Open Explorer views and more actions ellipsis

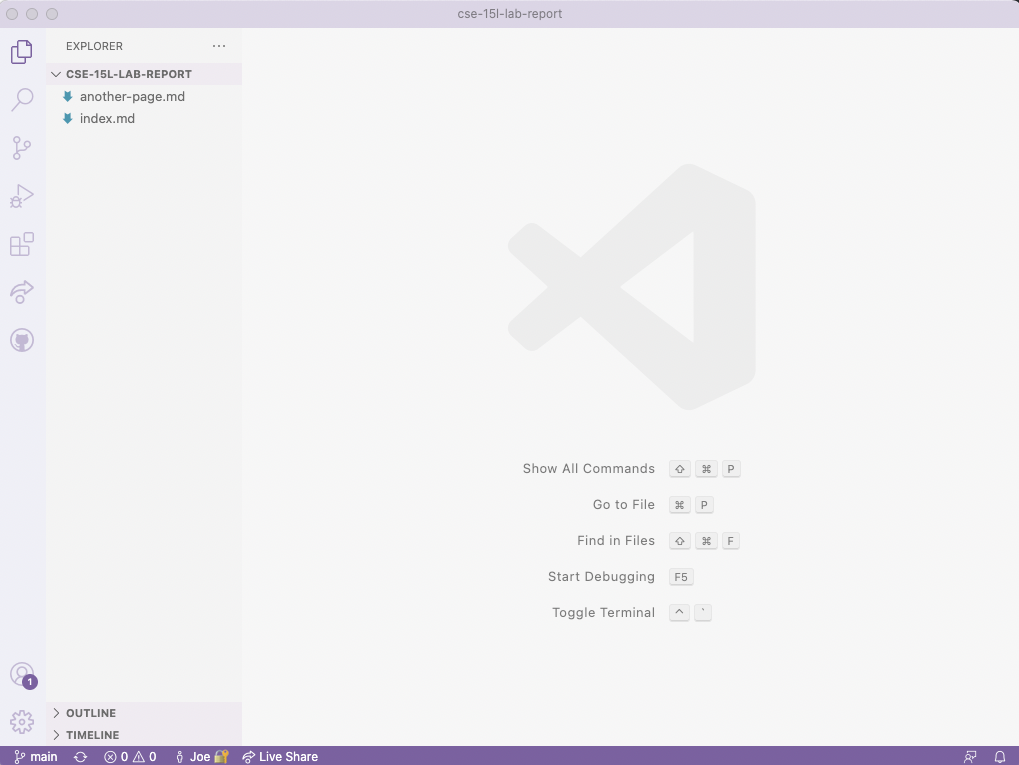point(219,46)
